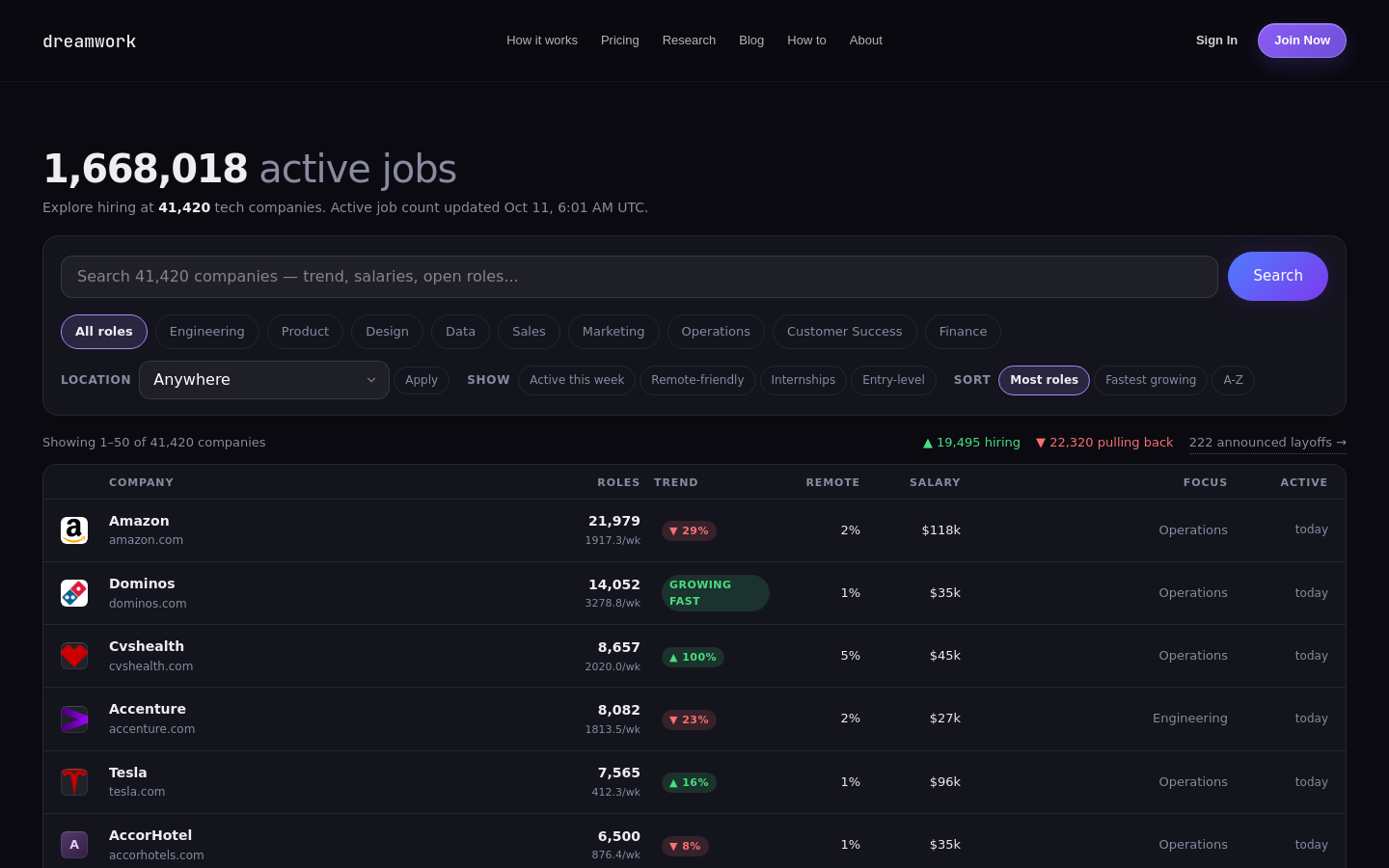Toggle the Internships filter

coord(803,380)
